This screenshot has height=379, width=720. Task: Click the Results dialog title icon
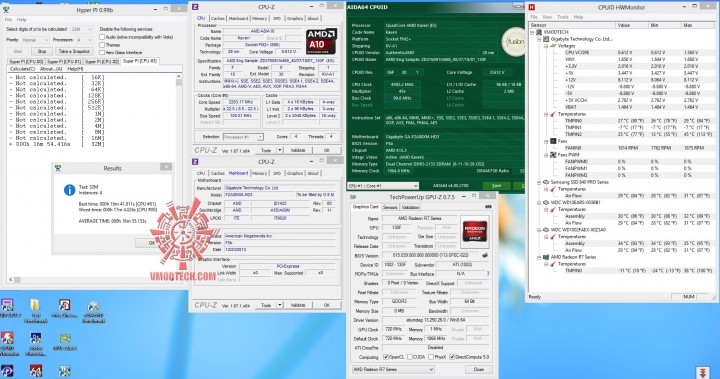pos(58,168)
